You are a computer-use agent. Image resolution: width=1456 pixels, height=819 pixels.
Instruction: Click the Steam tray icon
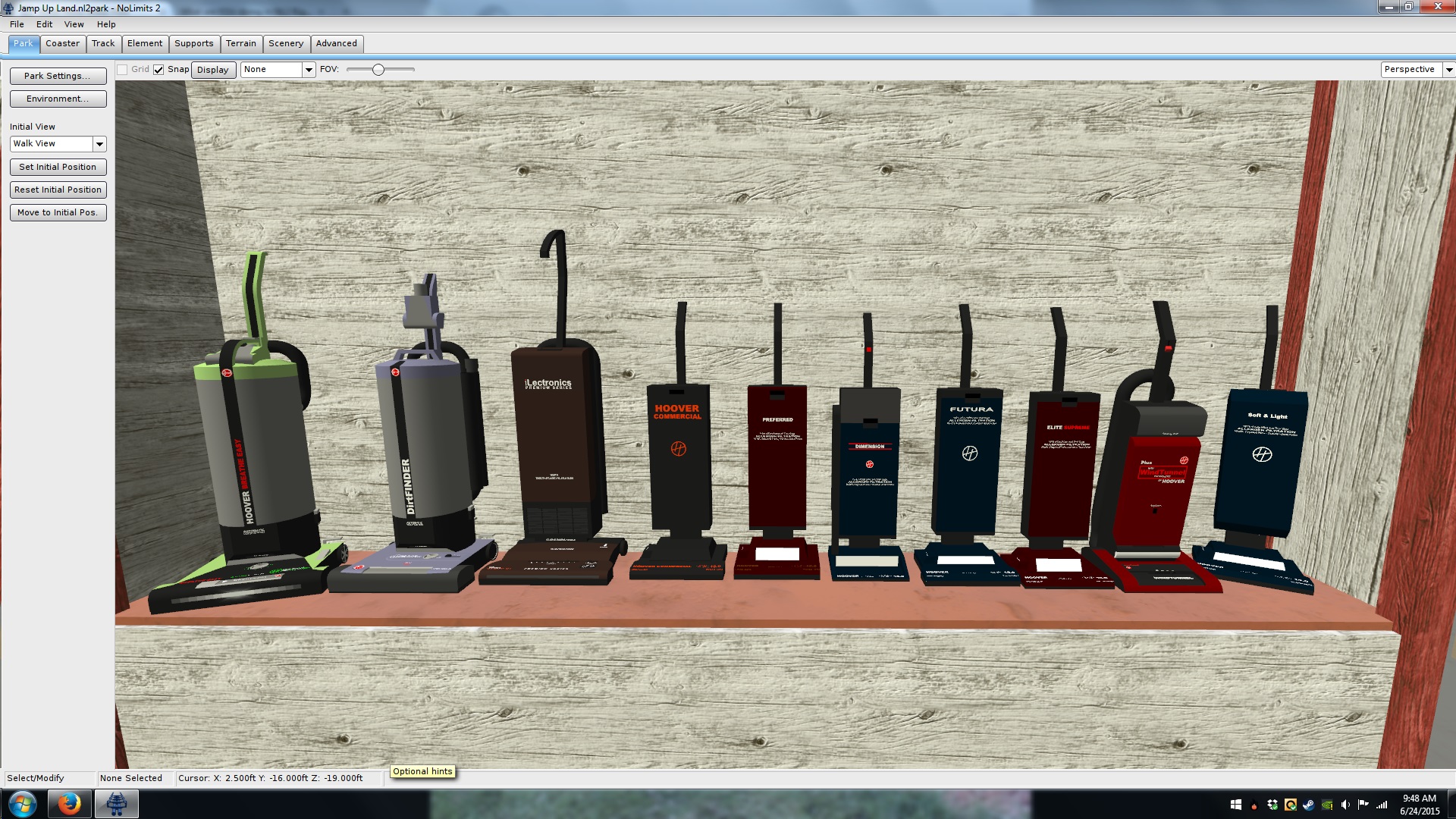click(1309, 805)
